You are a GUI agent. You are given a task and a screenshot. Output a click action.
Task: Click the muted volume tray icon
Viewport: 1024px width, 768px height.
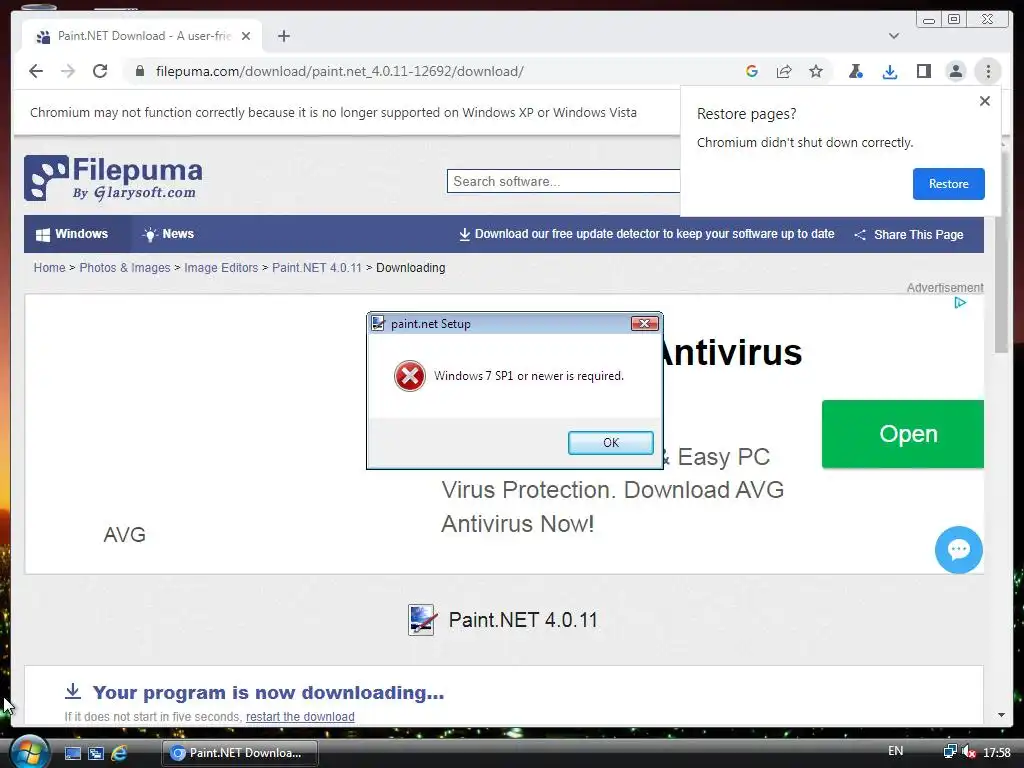pyautogui.click(x=969, y=752)
